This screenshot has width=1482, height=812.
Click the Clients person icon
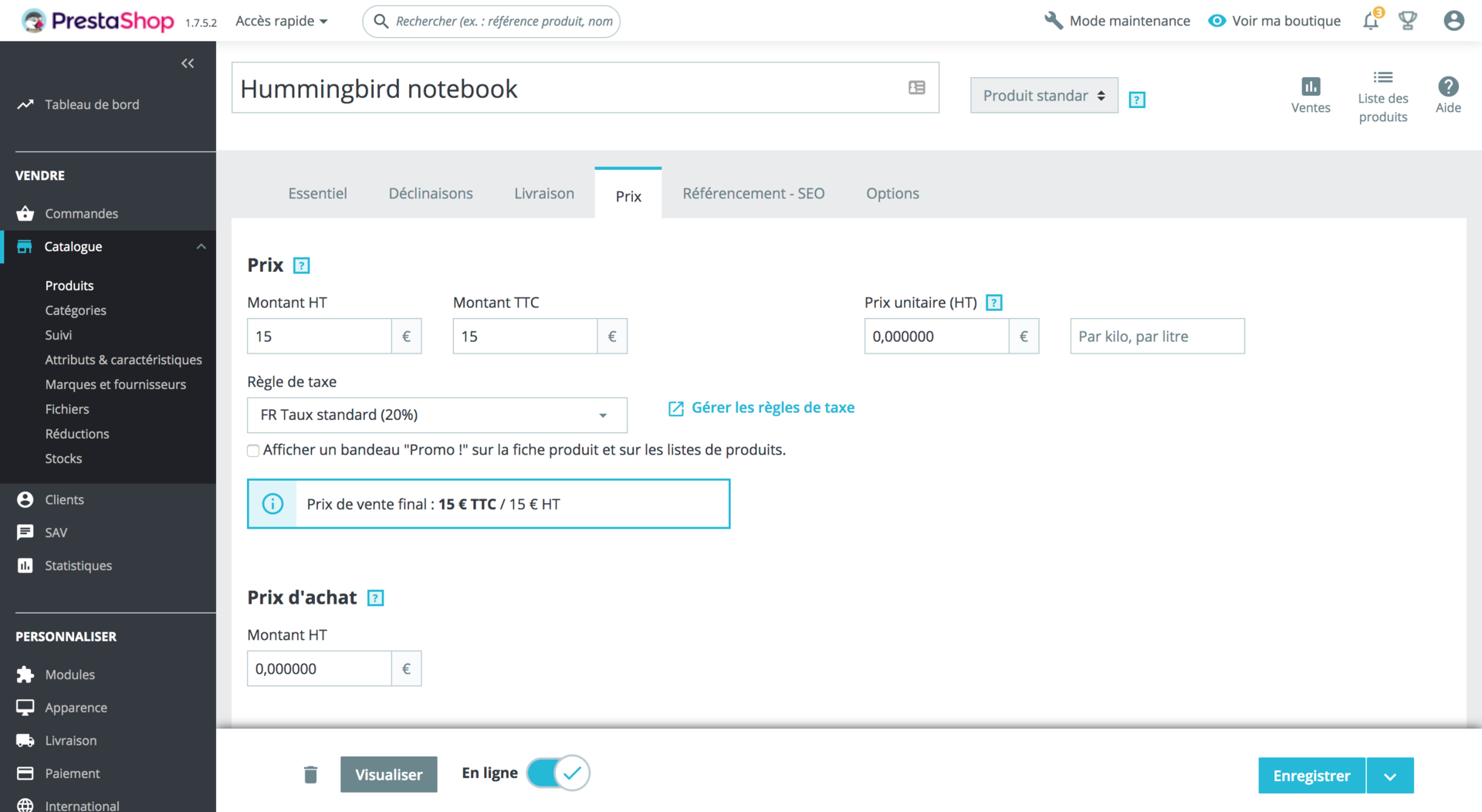(x=25, y=499)
